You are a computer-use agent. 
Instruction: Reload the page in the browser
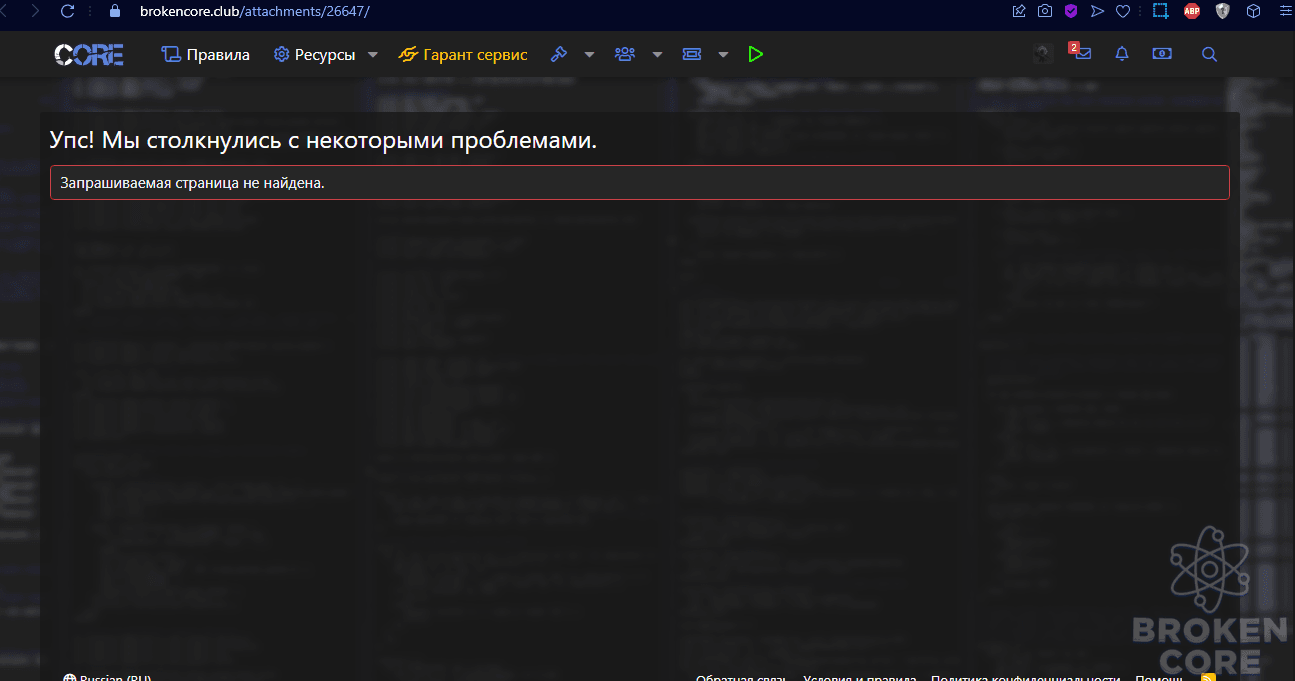68,11
